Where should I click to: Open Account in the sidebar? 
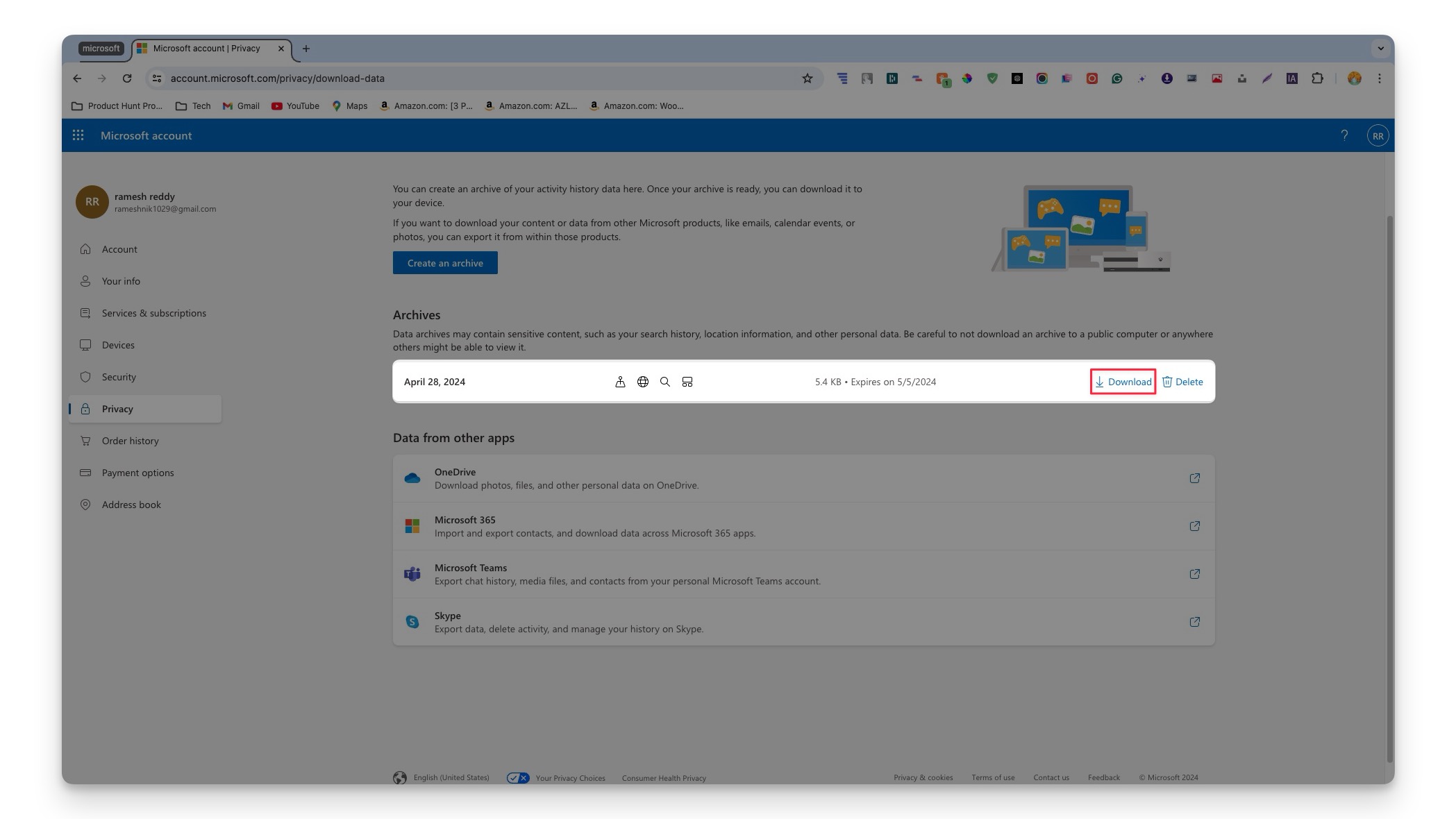tap(144, 249)
